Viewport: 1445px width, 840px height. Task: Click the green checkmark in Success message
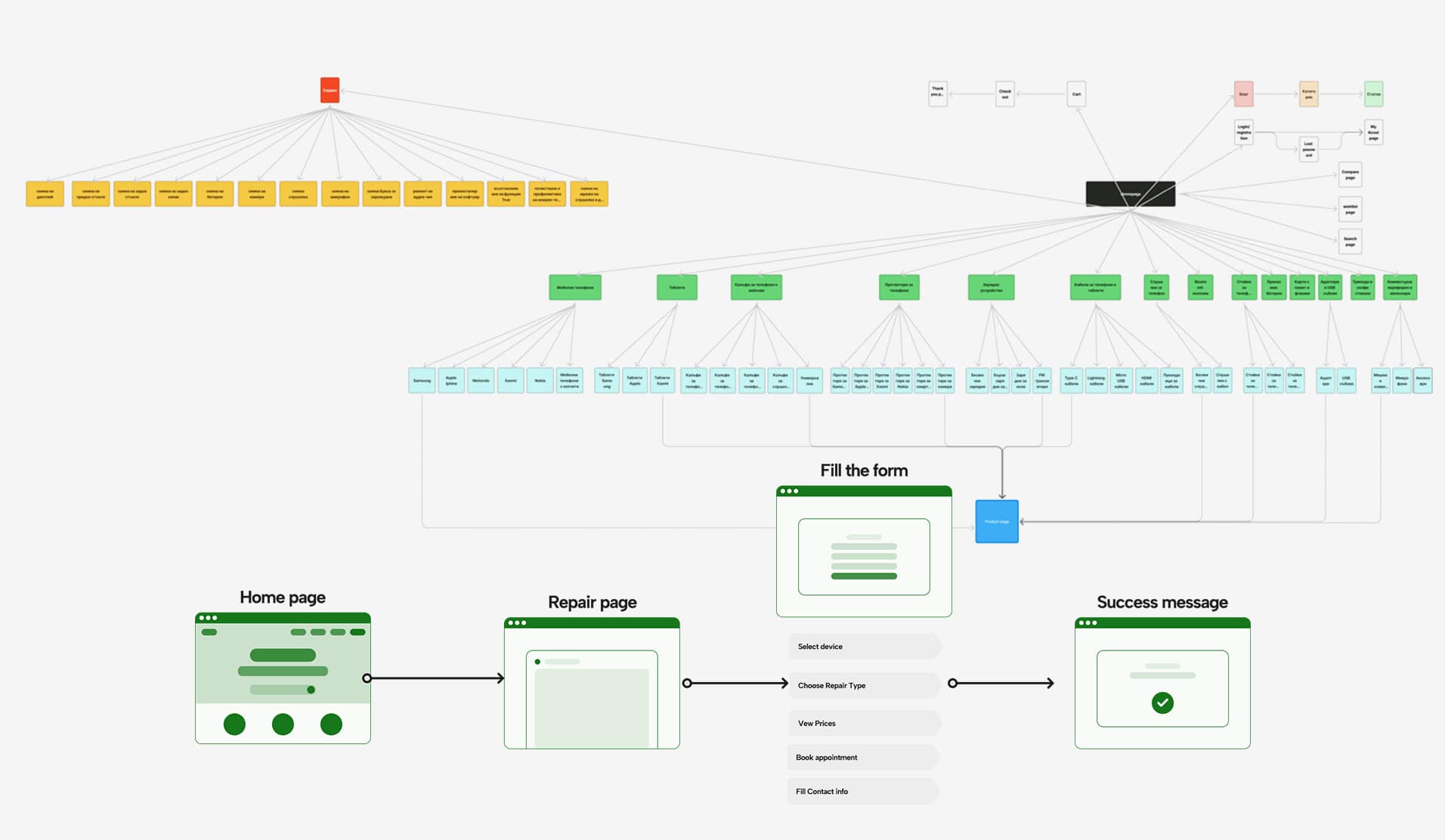pos(1162,703)
